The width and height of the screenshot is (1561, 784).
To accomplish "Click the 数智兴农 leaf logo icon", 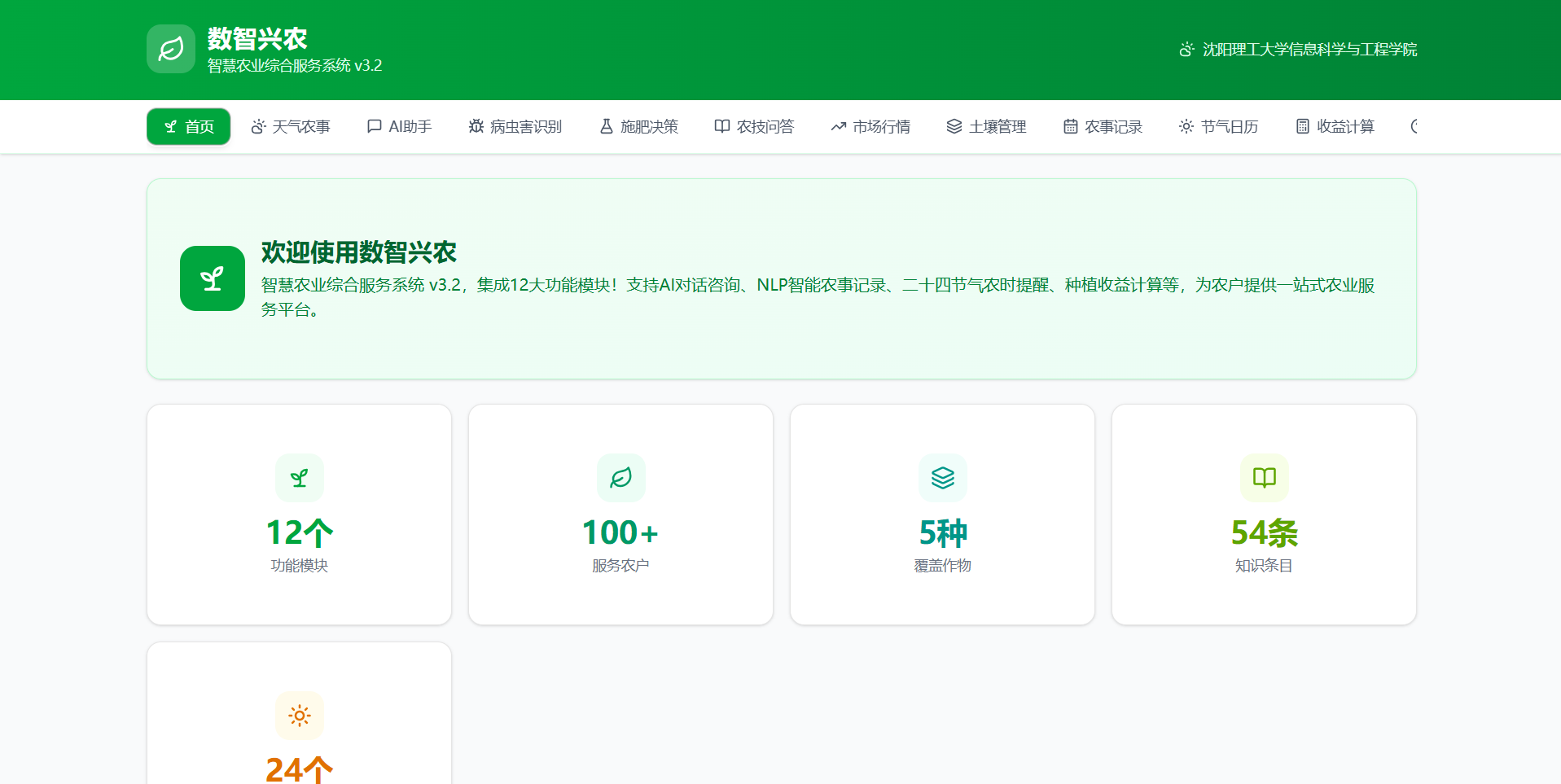I will click(171, 49).
